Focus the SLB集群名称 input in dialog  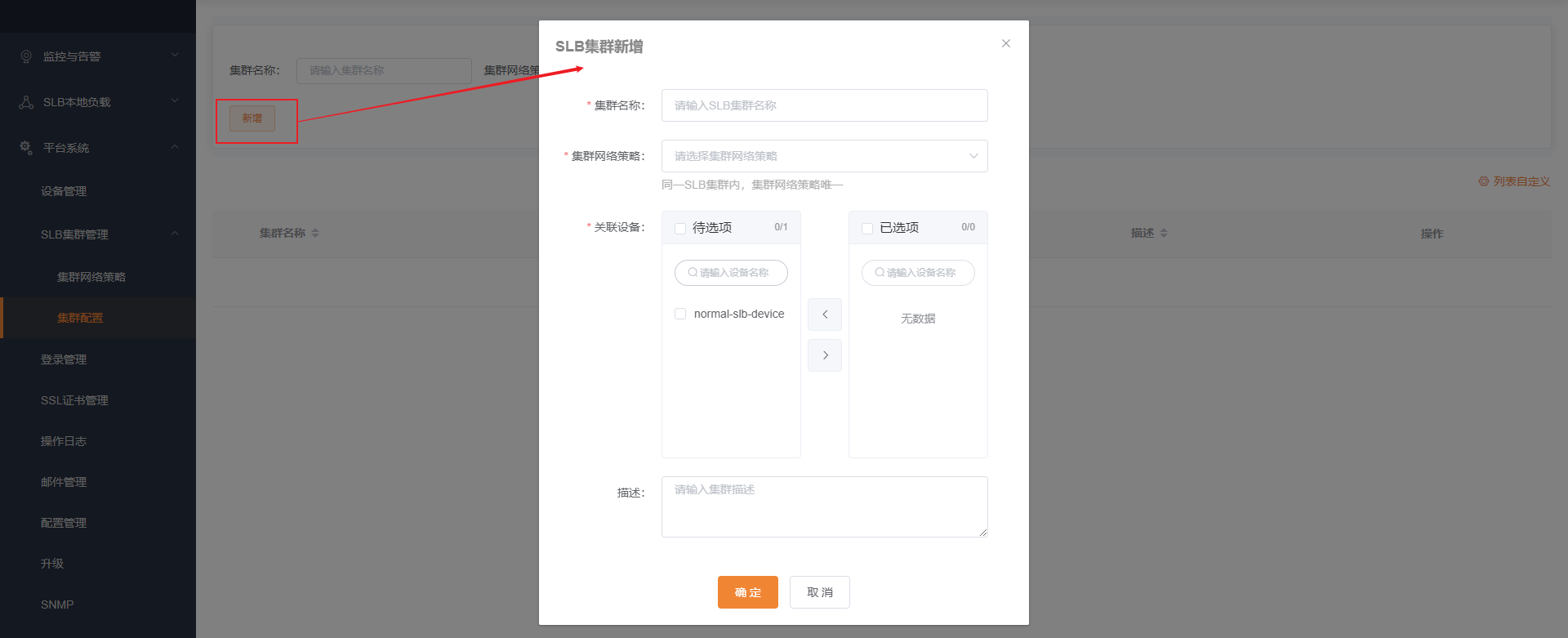(x=825, y=105)
